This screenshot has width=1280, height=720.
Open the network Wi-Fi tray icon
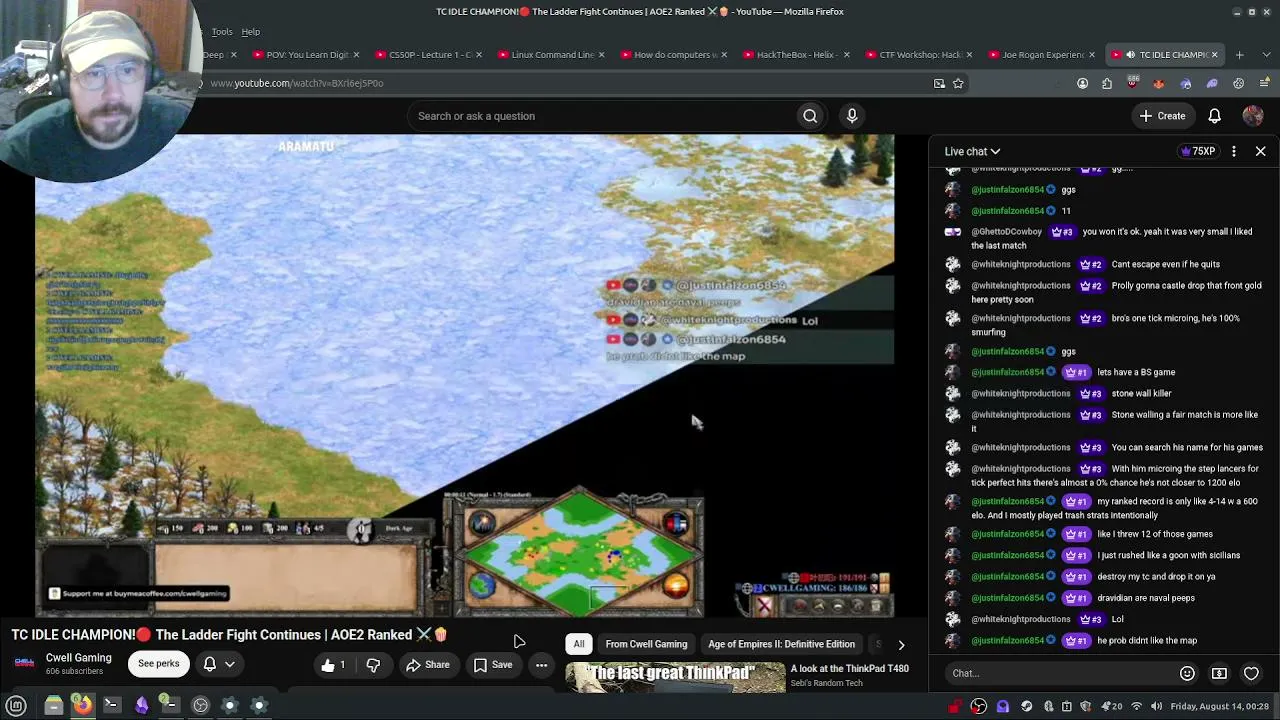(1136, 707)
